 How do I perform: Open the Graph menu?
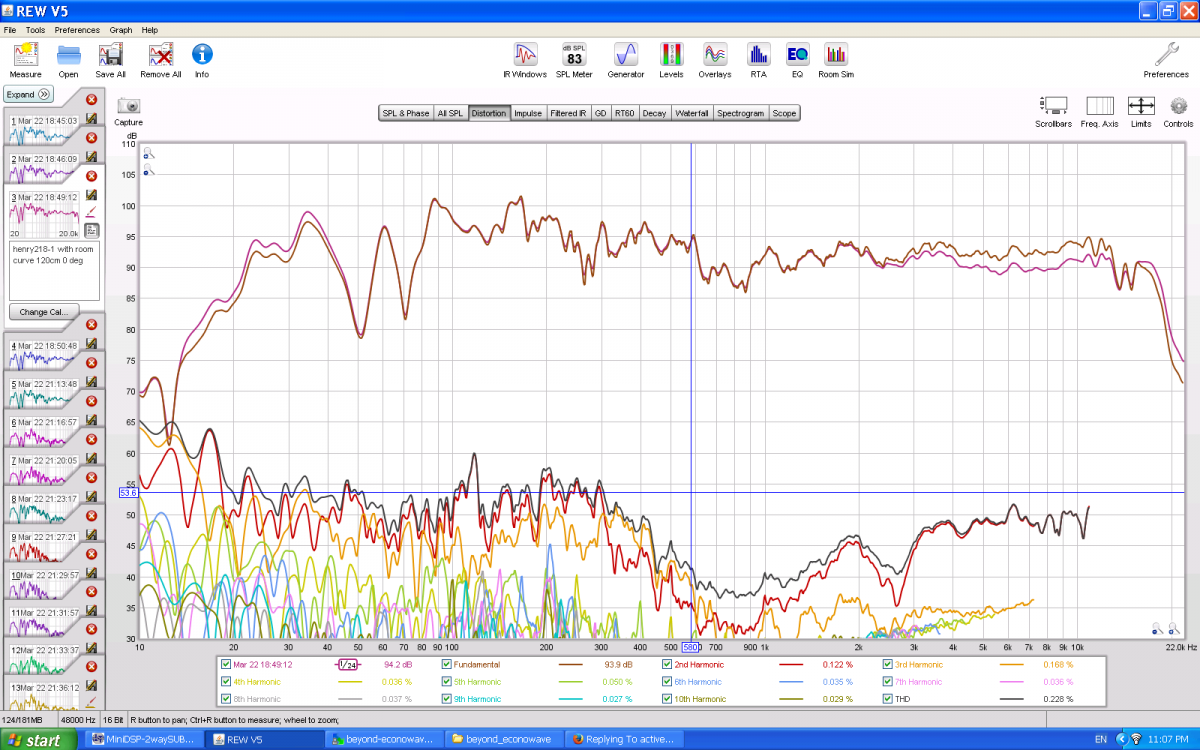pos(120,30)
